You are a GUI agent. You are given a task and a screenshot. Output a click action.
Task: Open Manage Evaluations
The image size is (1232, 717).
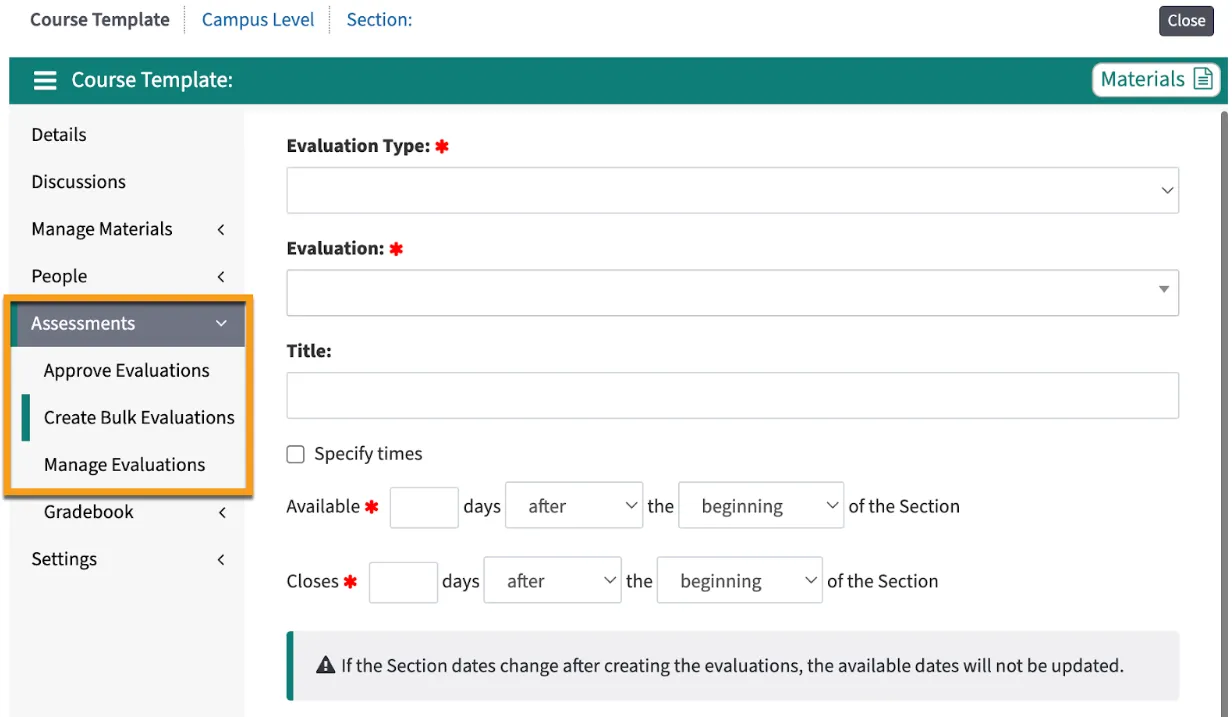(x=125, y=465)
